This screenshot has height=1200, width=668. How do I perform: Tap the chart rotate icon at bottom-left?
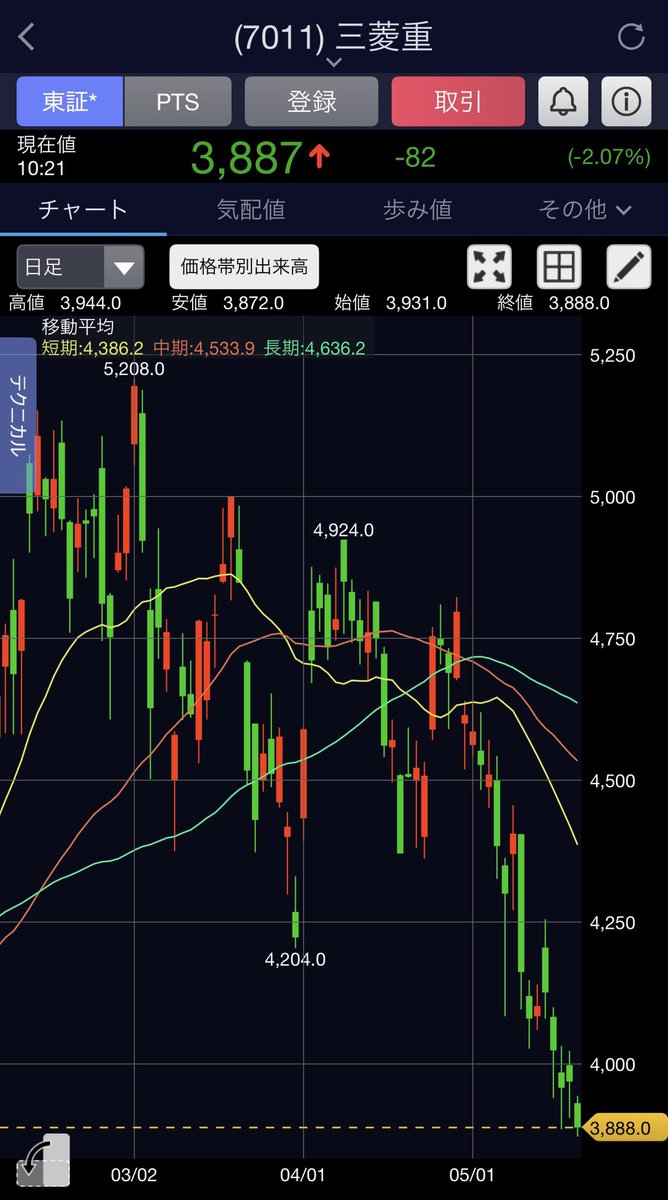tap(42, 1161)
